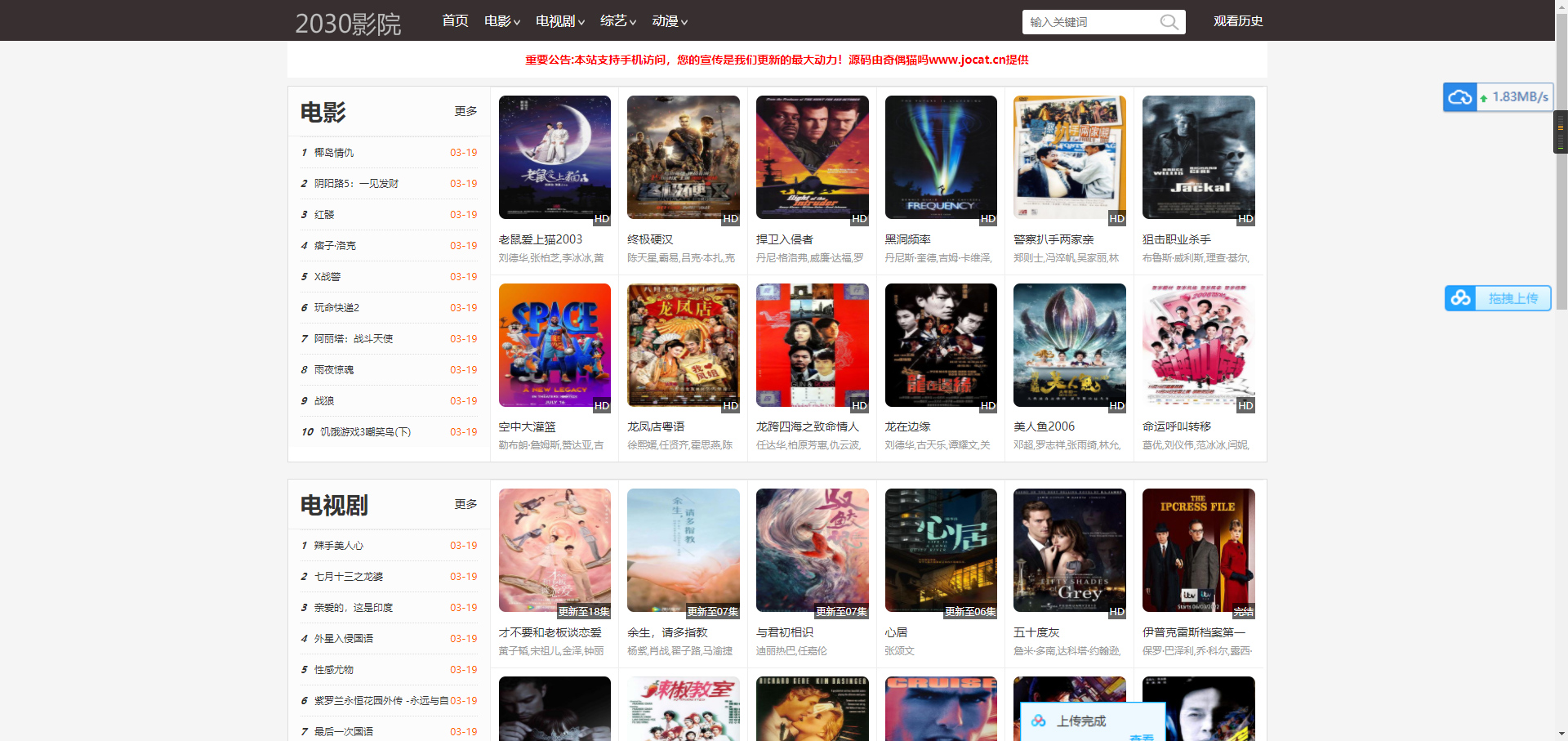The width and height of the screenshot is (1568, 741).
Task: Click the 上传完成 notification cloud icon
Action: pos(1038,721)
